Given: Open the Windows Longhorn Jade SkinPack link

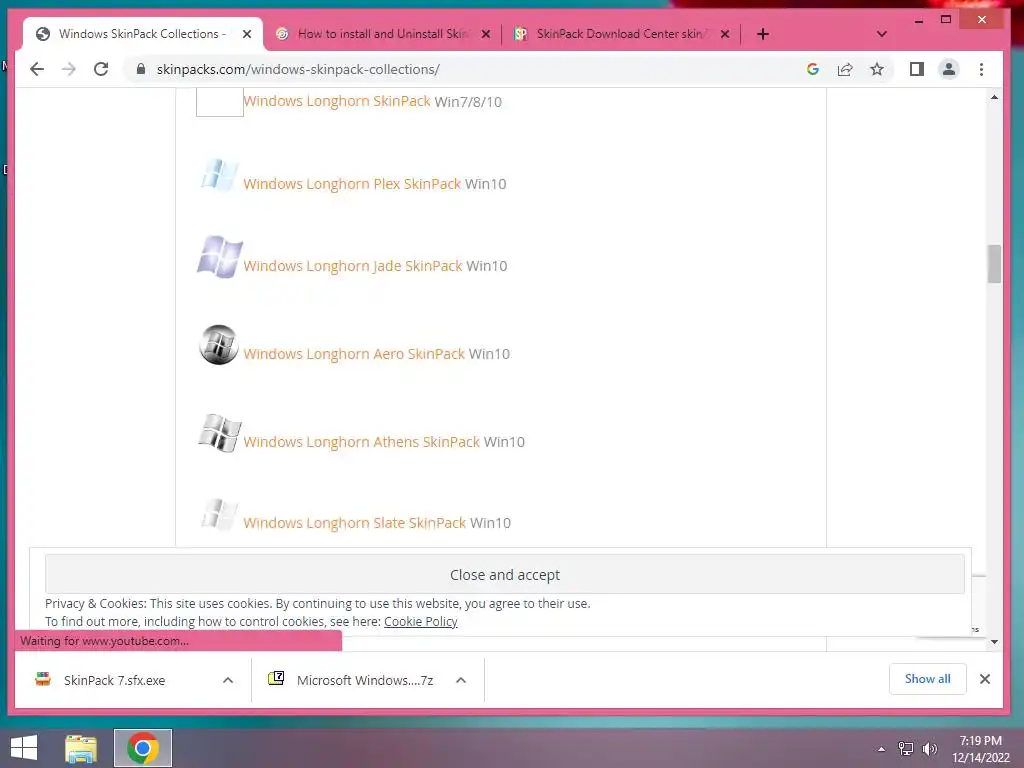Looking at the screenshot, I should point(353,266).
